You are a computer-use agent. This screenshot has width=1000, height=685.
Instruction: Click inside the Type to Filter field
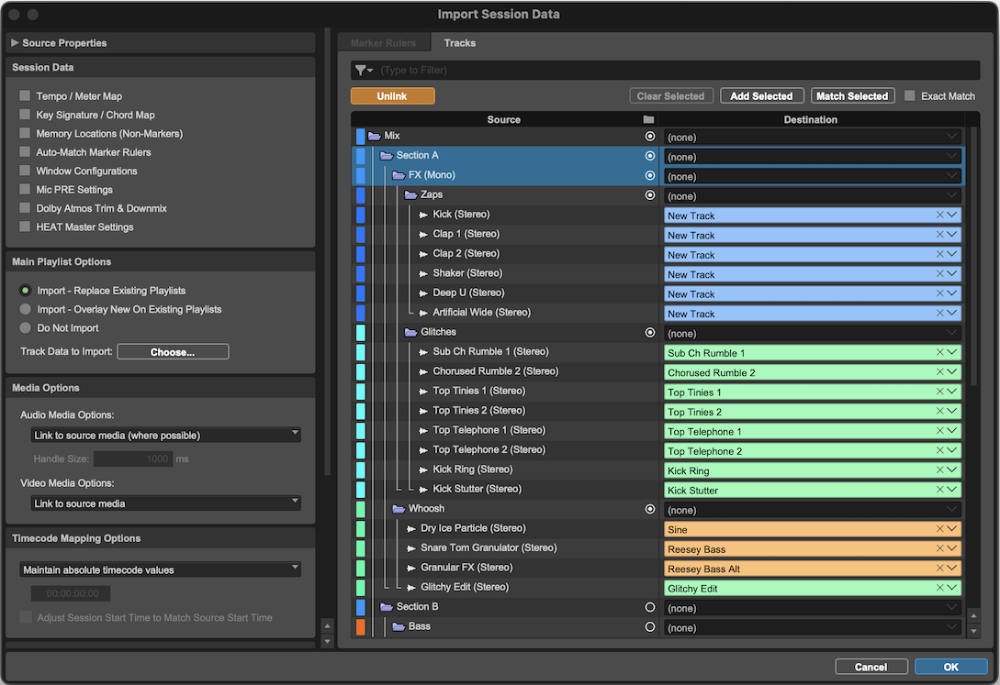click(450, 70)
